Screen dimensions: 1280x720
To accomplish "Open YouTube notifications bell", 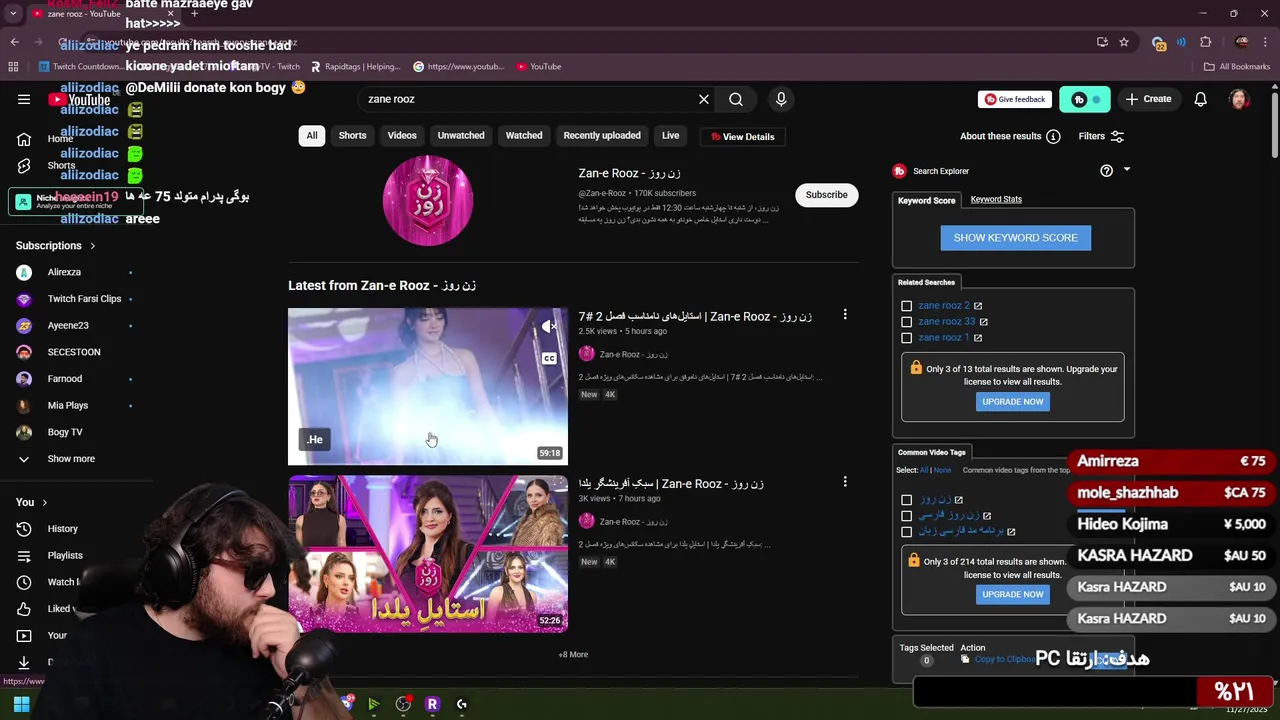I will (1201, 99).
